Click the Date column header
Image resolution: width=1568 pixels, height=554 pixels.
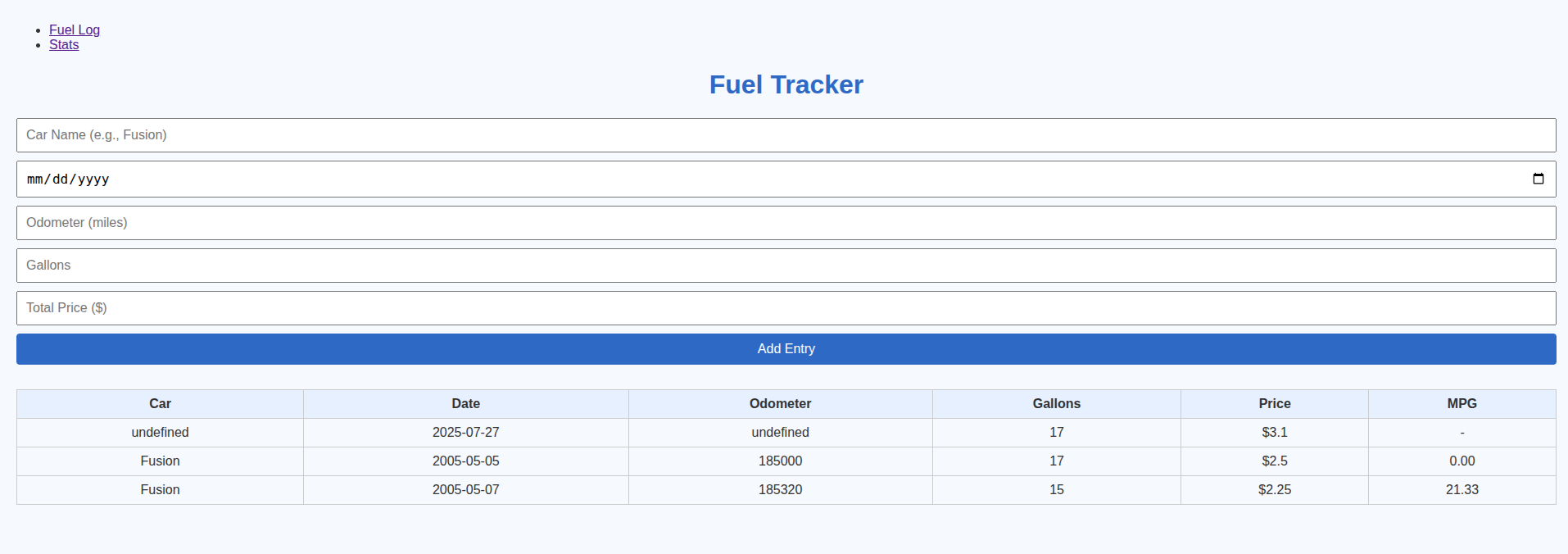(x=466, y=404)
